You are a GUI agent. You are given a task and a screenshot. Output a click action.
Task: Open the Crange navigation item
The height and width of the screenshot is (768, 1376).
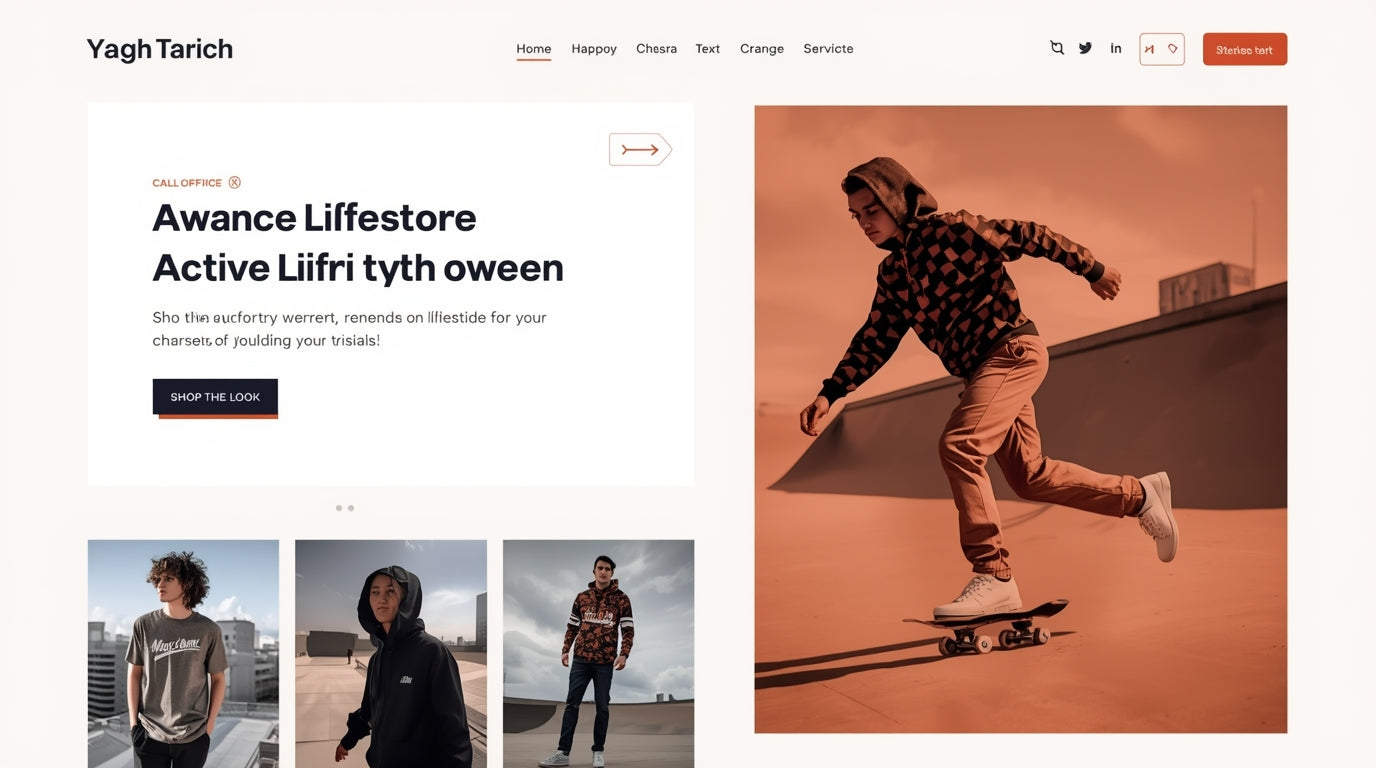click(762, 49)
